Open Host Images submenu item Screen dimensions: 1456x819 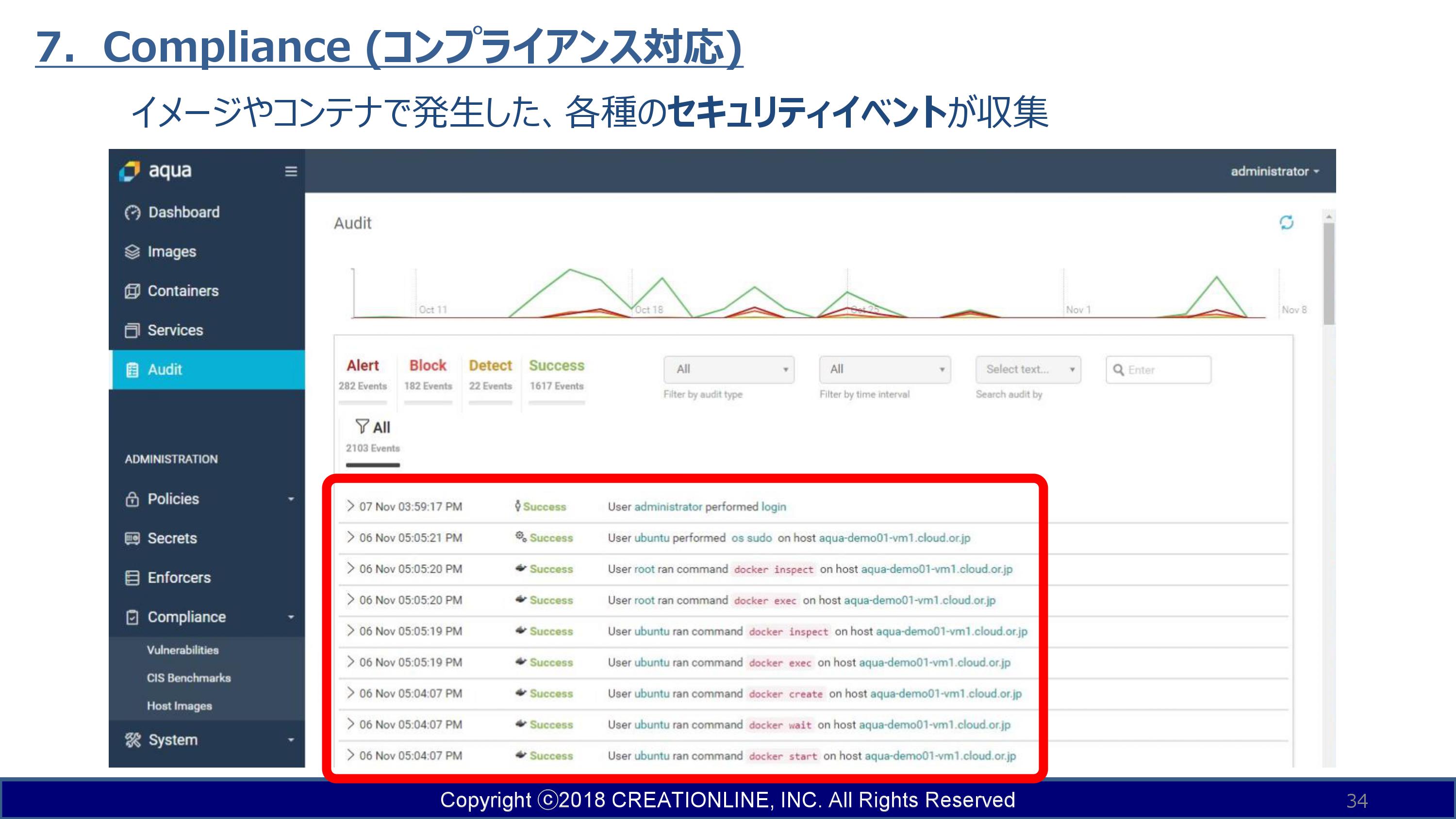(179, 706)
